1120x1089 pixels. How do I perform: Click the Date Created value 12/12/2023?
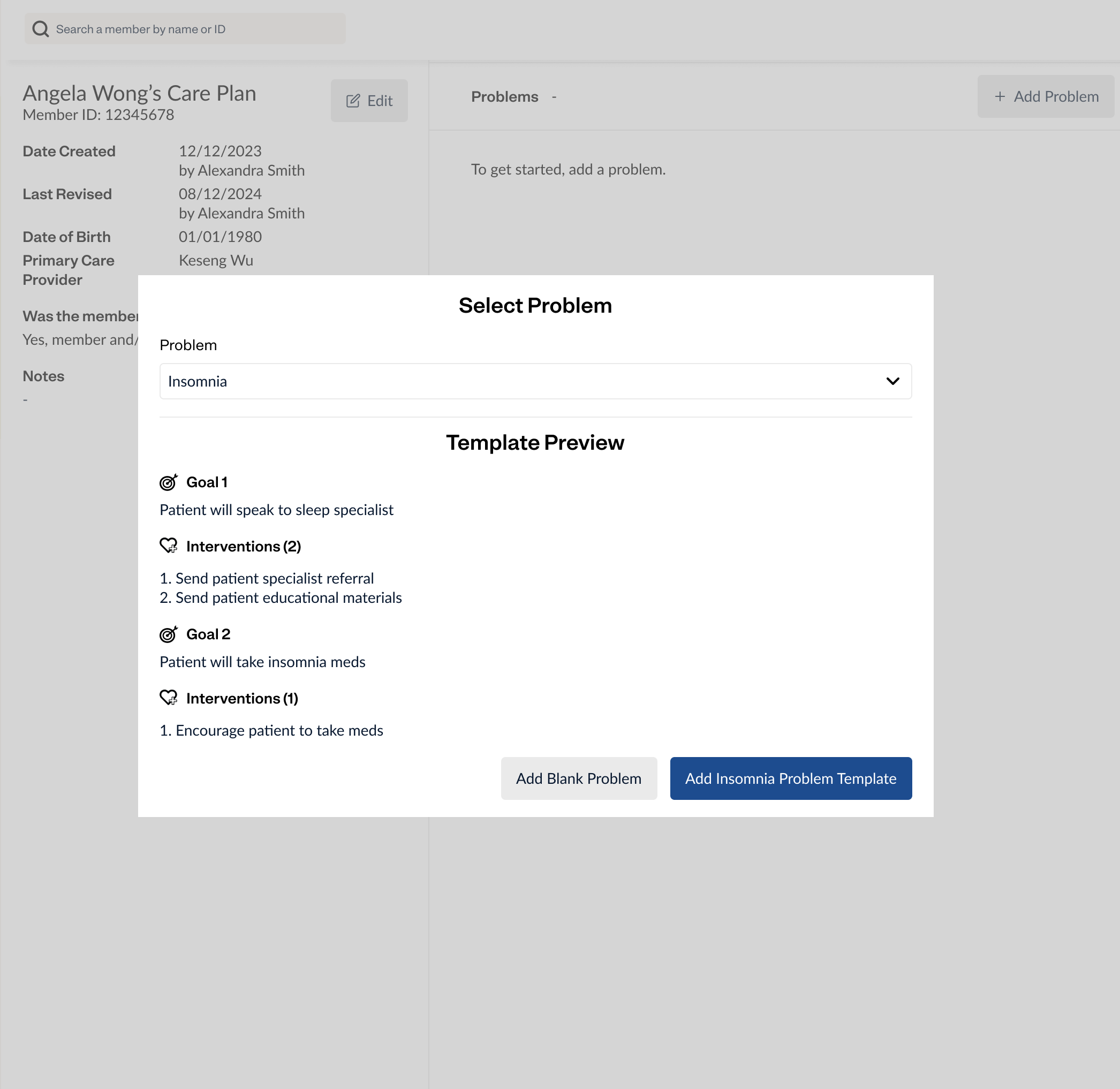click(x=220, y=151)
